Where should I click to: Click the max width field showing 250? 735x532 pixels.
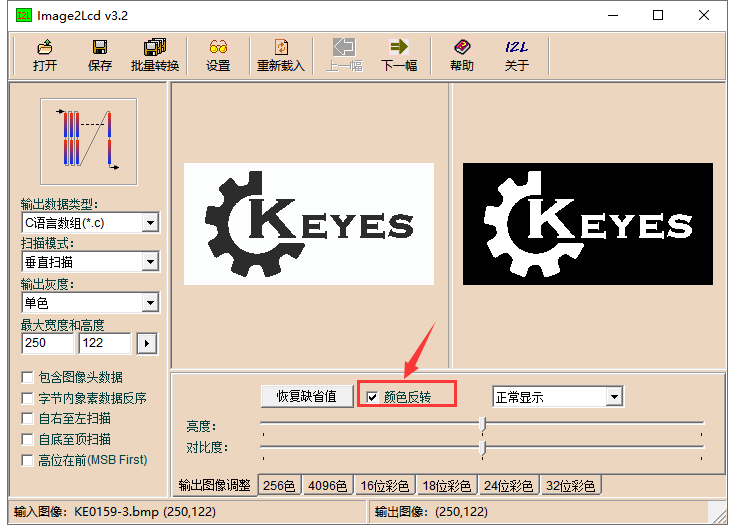coord(47,344)
